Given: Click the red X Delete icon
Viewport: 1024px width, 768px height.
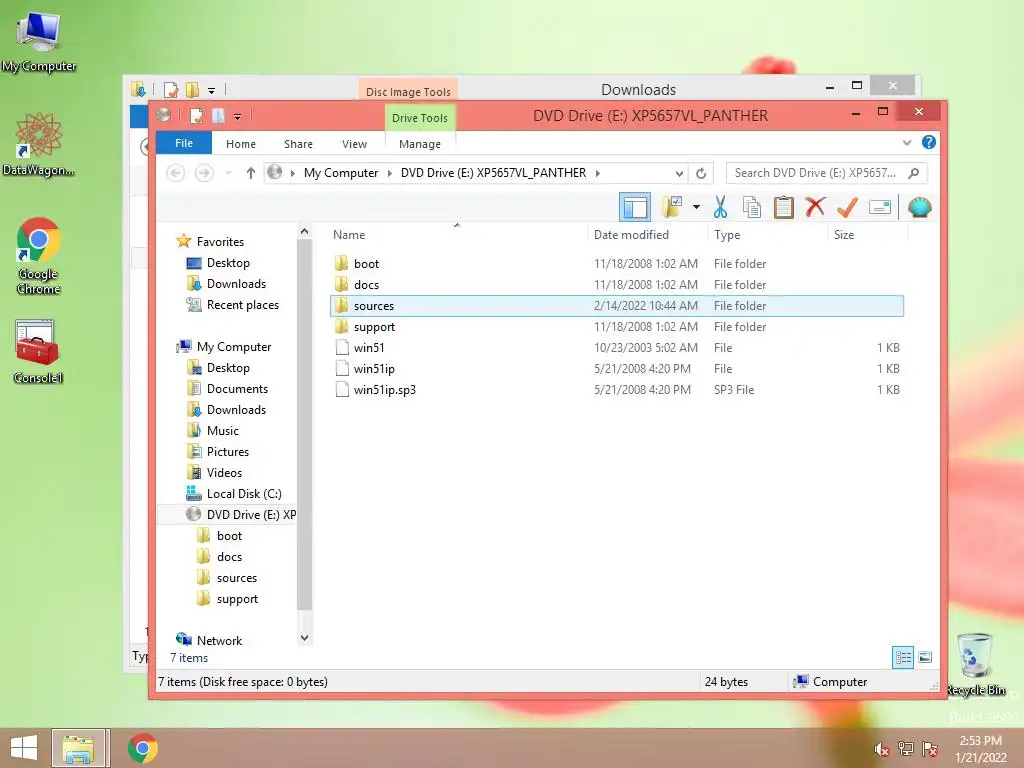Looking at the screenshot, I should [x=815, y=208].
